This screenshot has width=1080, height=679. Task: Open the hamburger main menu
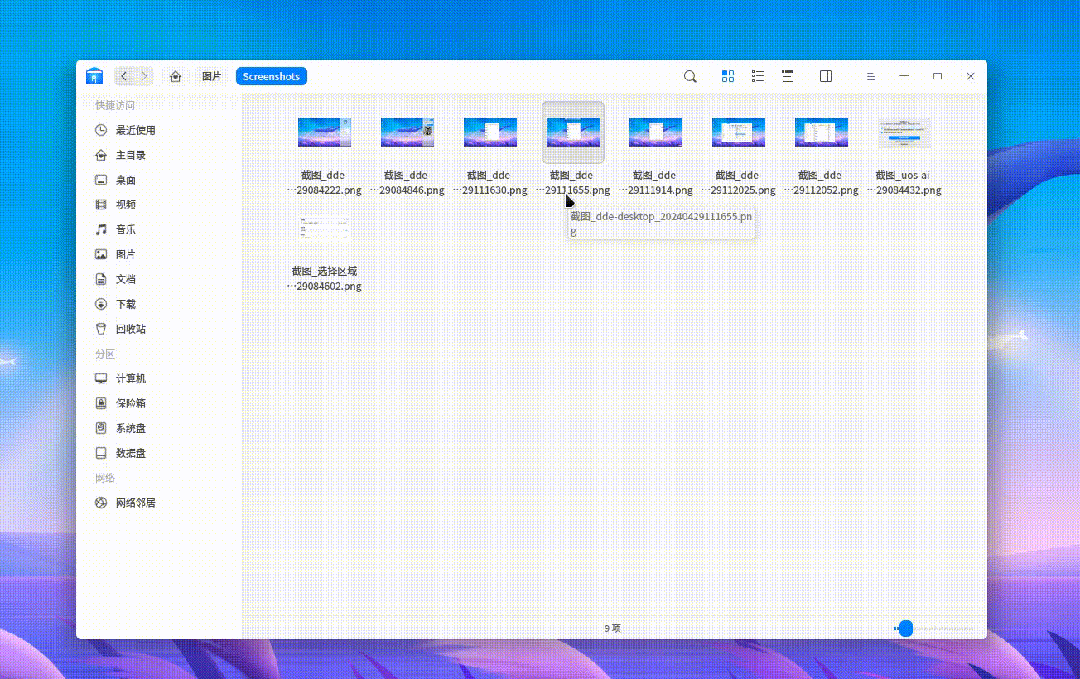pos(871,76)
